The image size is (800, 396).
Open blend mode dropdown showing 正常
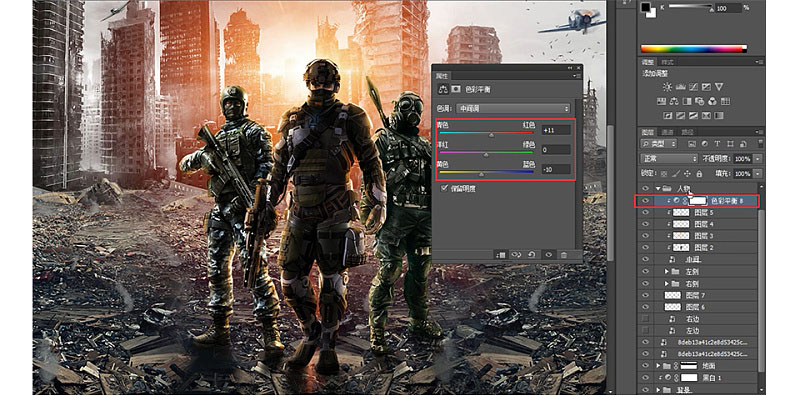[669, 159]
